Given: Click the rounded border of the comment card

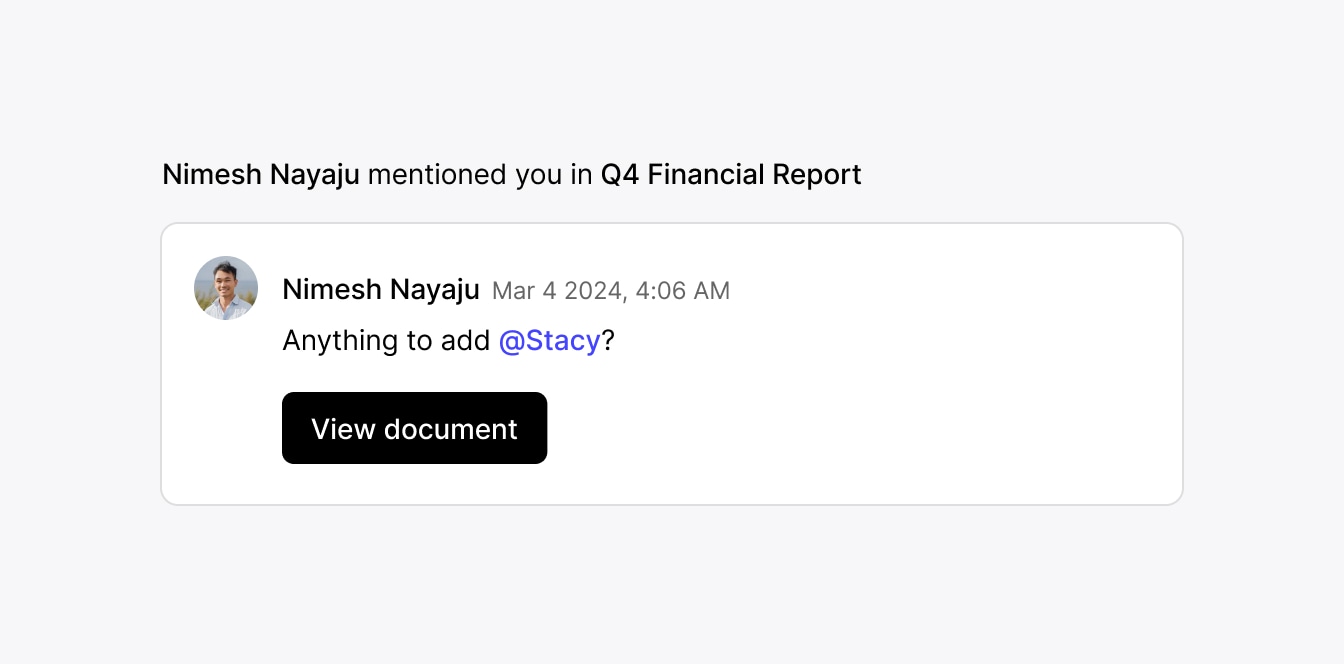Looking at the screenshot, I should (672, 225).
